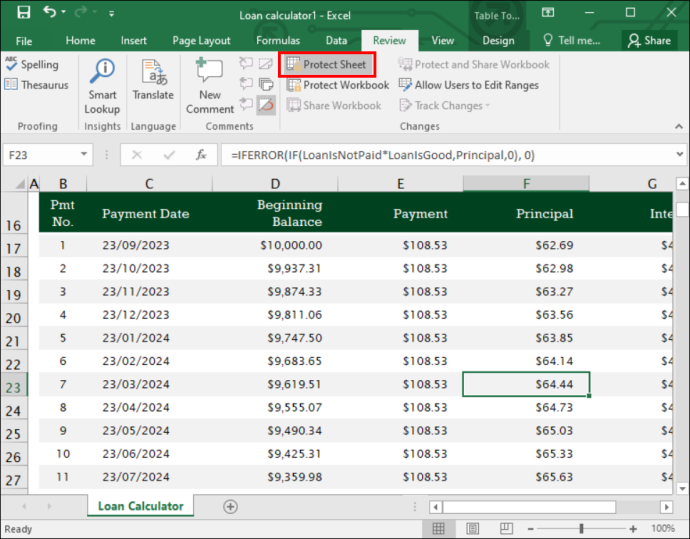This screenshot has height=539, width=690.
Task: Collapse the ribbon with the chevron
Action: [679, 126]
